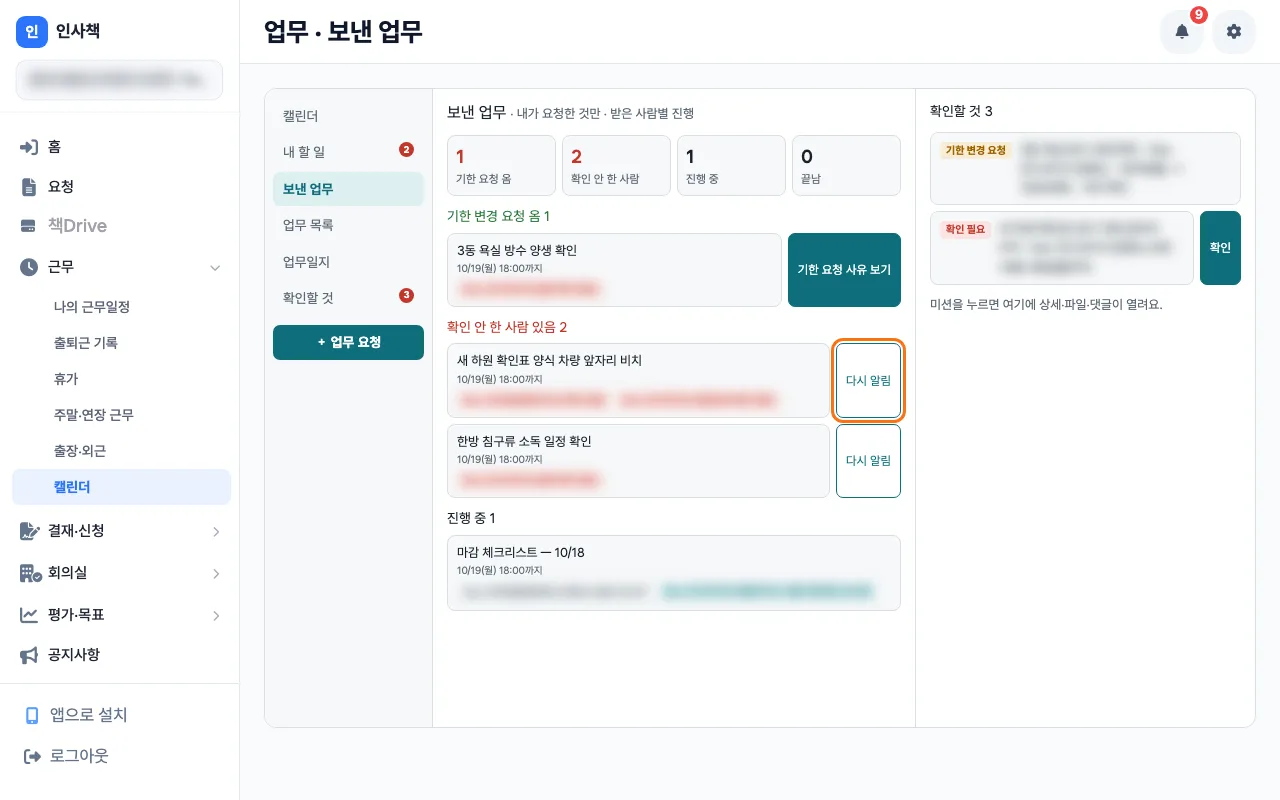This screenshot has height=800, width=1280.
Task: Select 캘린더 under 근무 in sidebar
Action: [x=121, y=487]
